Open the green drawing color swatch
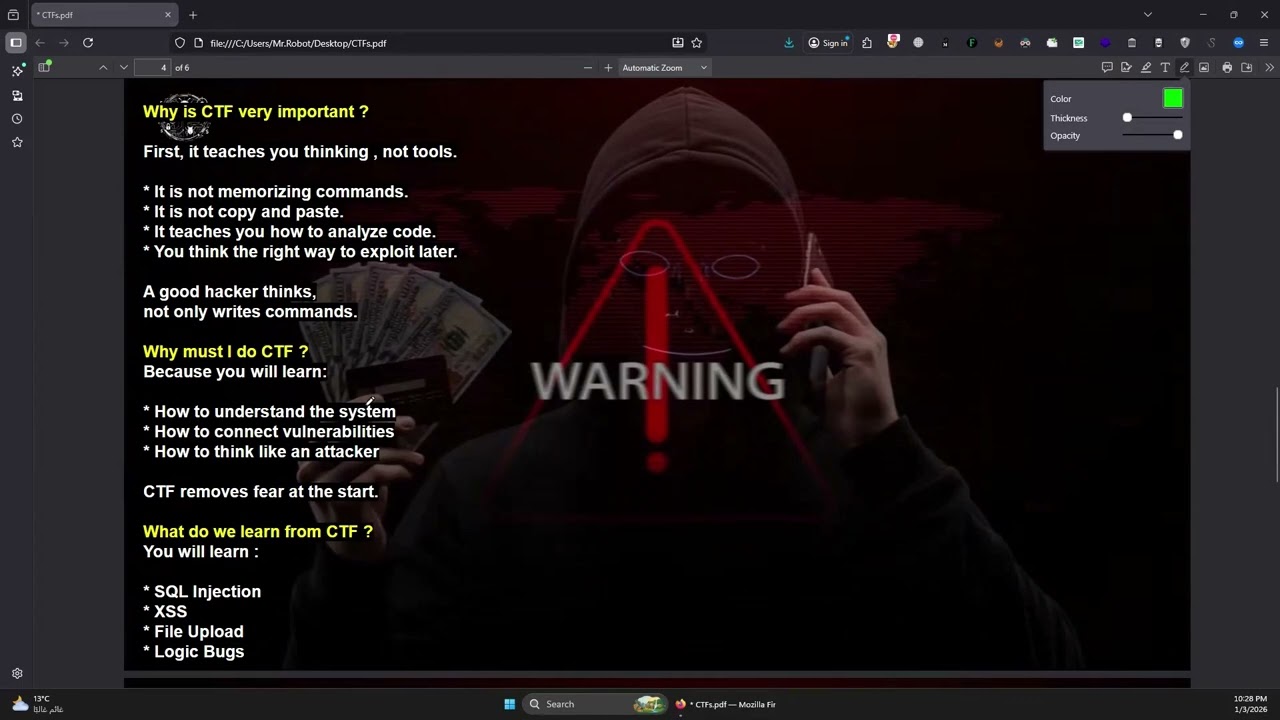 1173,98
